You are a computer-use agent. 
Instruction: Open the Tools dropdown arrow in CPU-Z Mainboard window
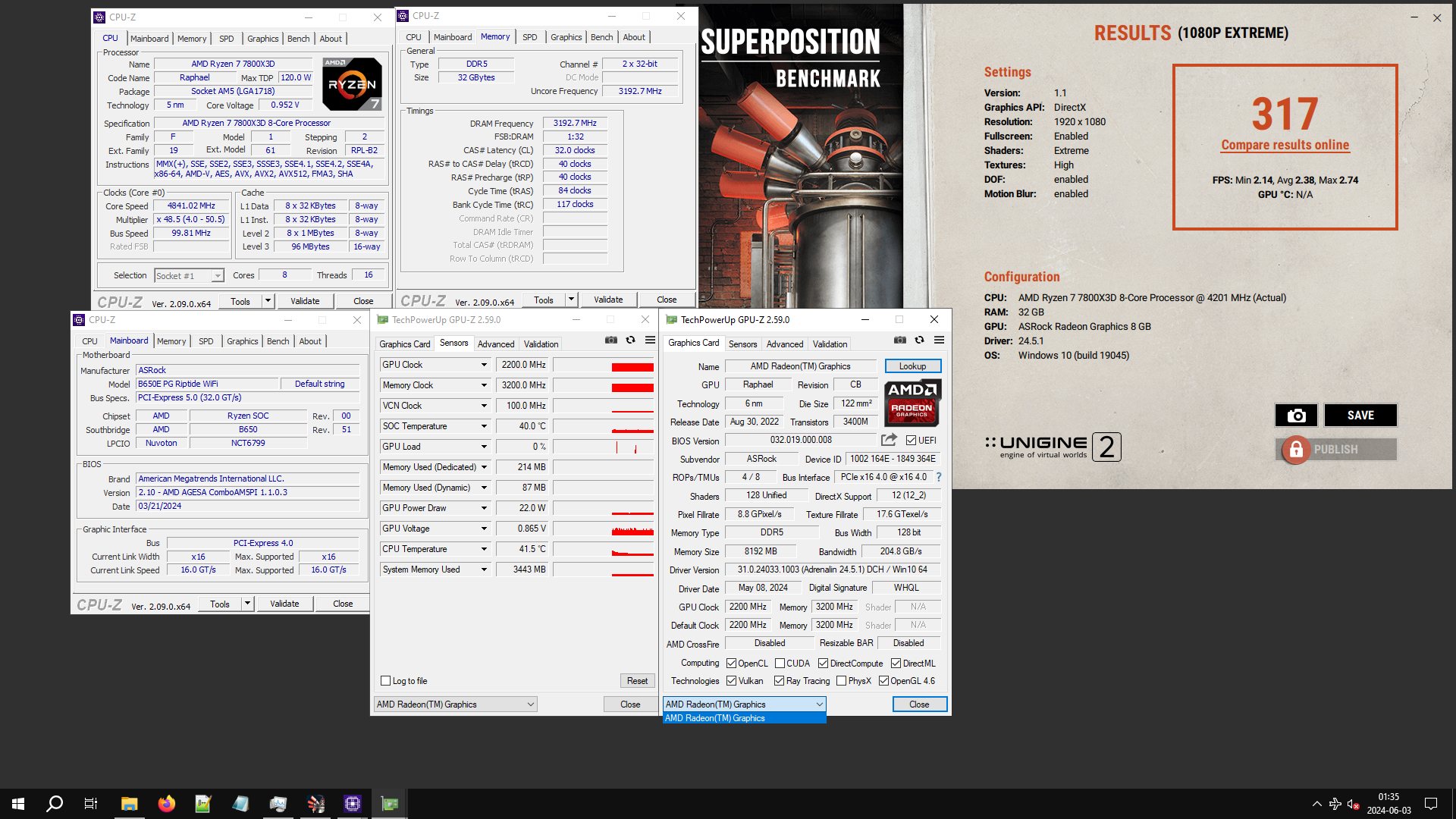tap(247, 604)
